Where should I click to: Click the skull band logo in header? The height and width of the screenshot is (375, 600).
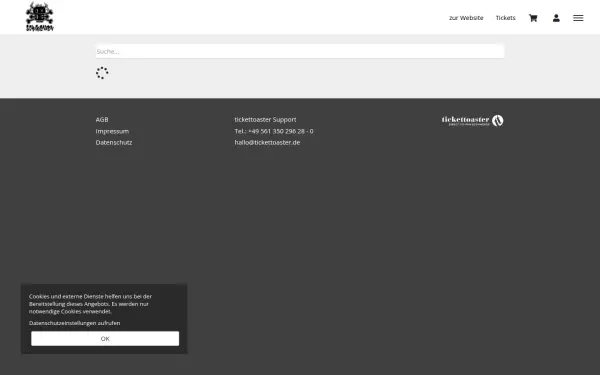[40, 17]
